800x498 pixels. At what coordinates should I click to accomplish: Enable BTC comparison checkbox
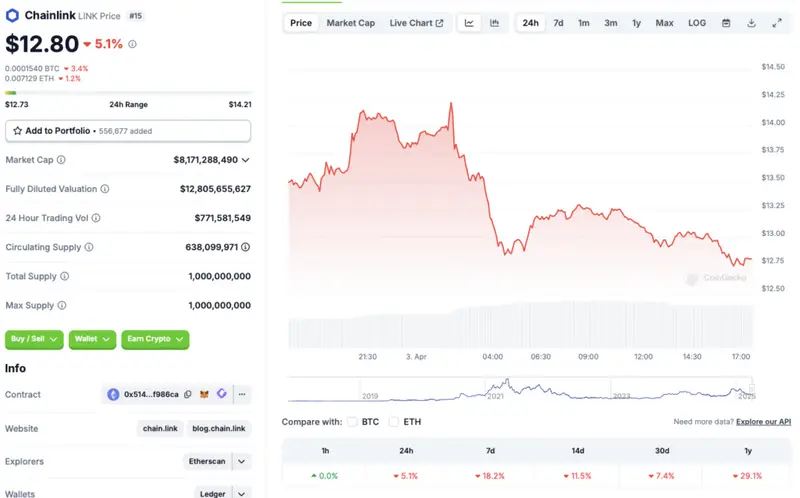352,422
